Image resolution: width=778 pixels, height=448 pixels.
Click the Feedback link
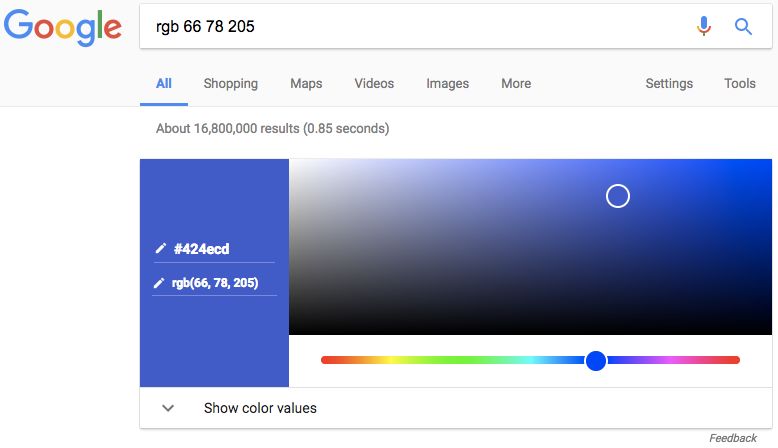tap(733, 438)
